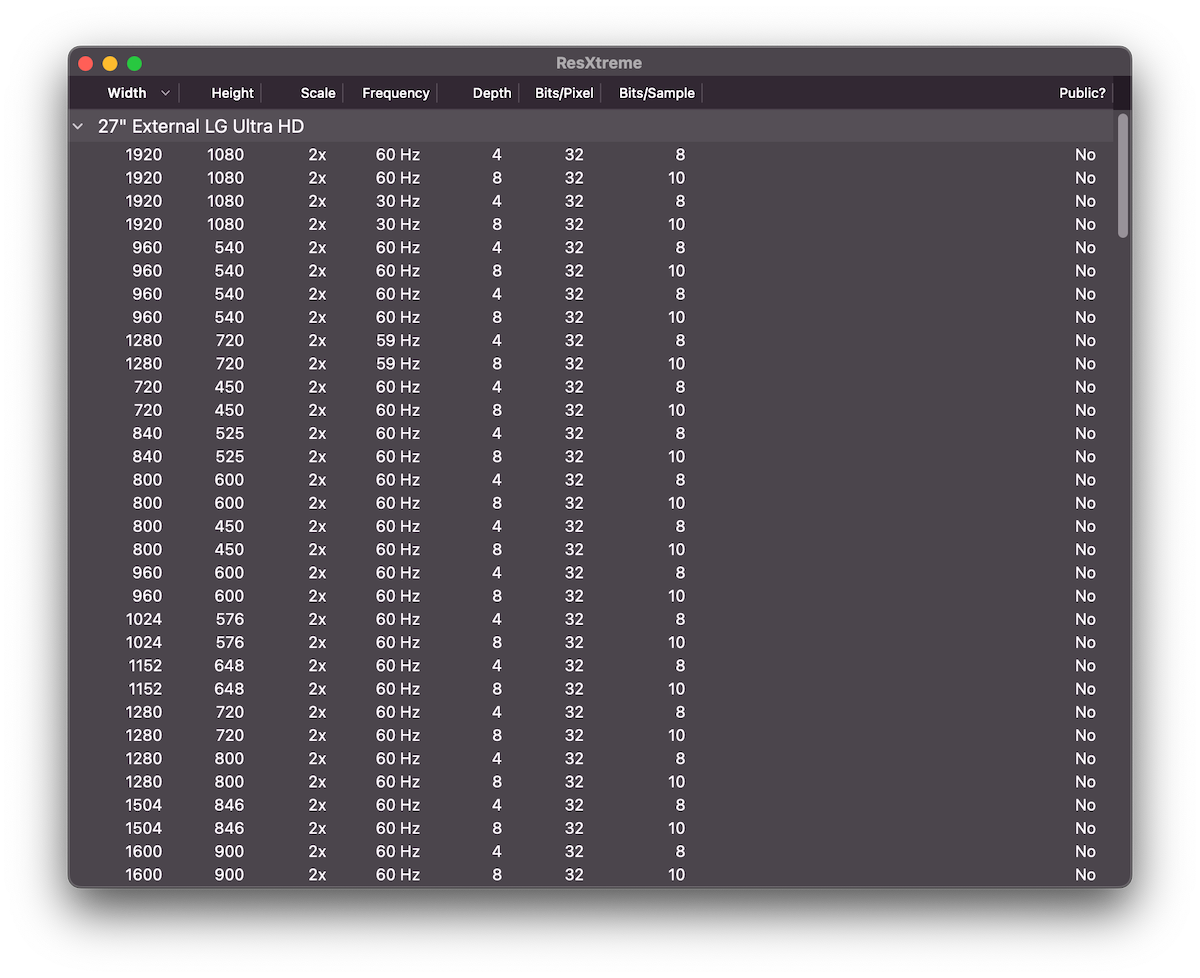Collapse the 27" External LG Ultra HD group

coord(78,127)
